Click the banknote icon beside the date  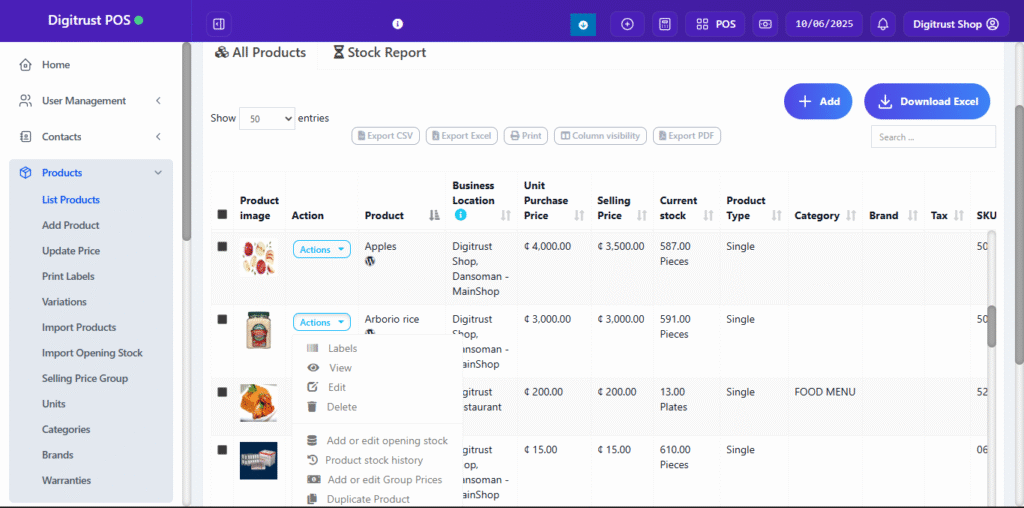[x=765, y=24]
